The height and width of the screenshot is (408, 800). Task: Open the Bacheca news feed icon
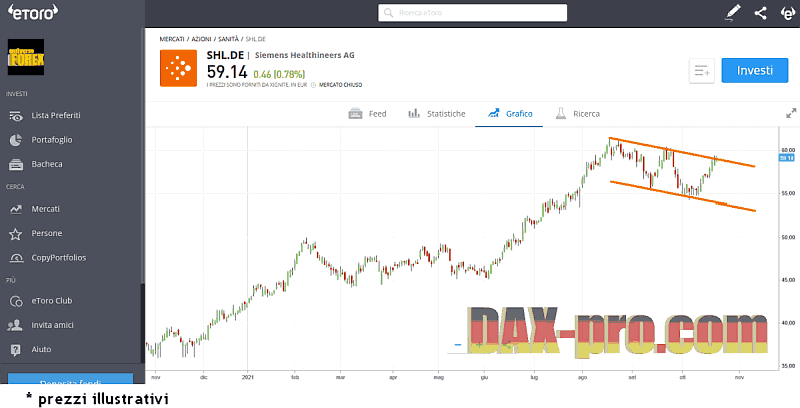click(x=16, y=164)
